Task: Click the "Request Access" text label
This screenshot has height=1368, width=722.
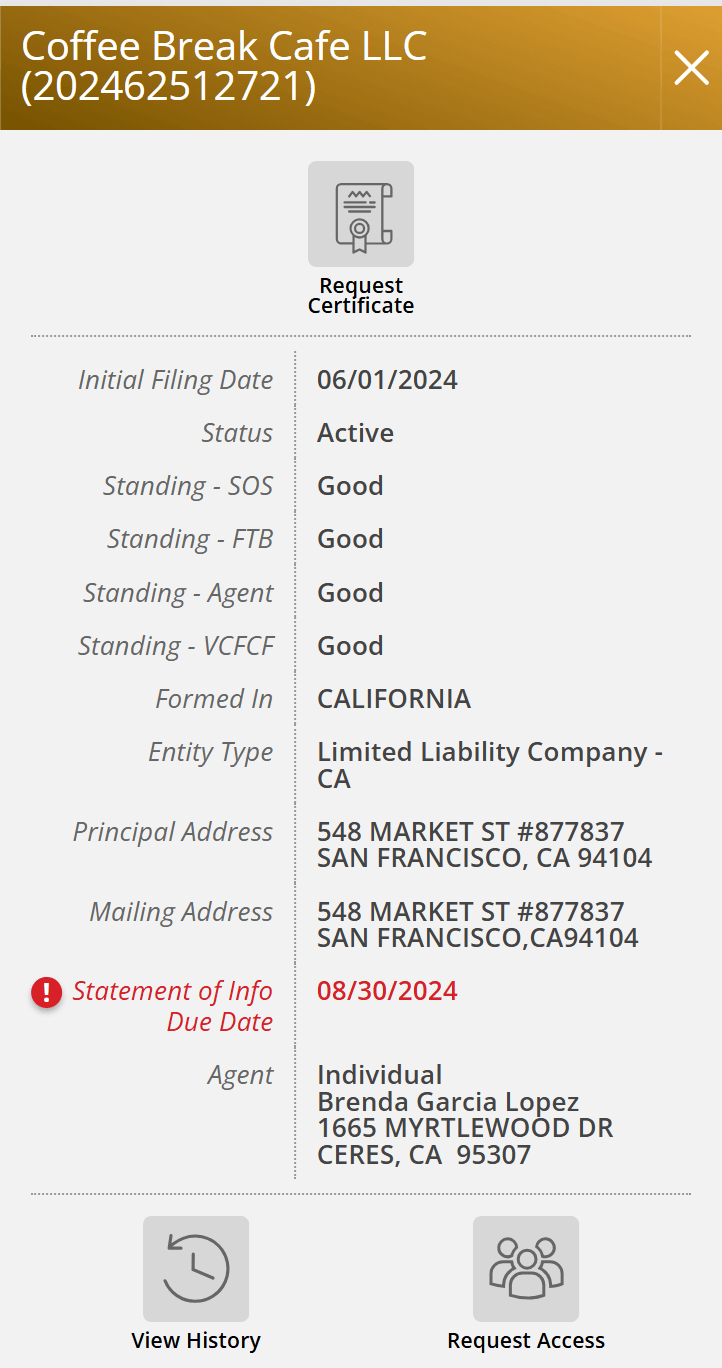Action: (526, 1341)
